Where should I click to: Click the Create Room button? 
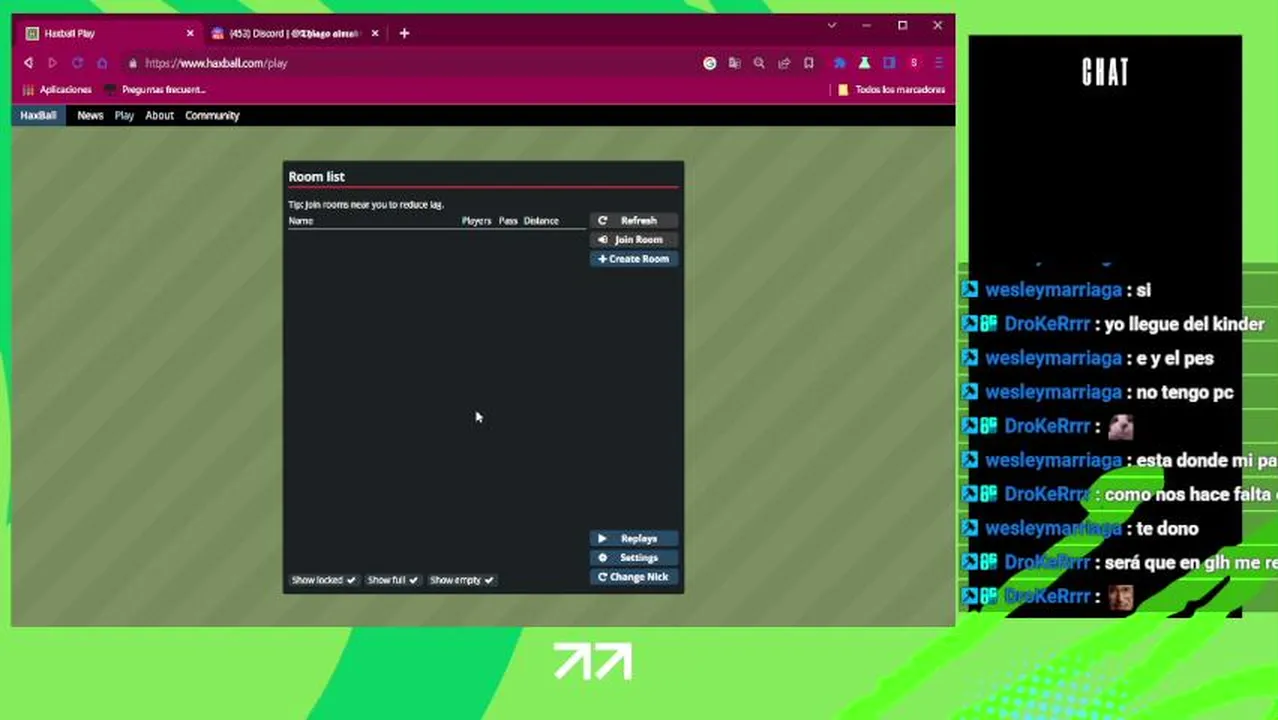pos(634,258)
